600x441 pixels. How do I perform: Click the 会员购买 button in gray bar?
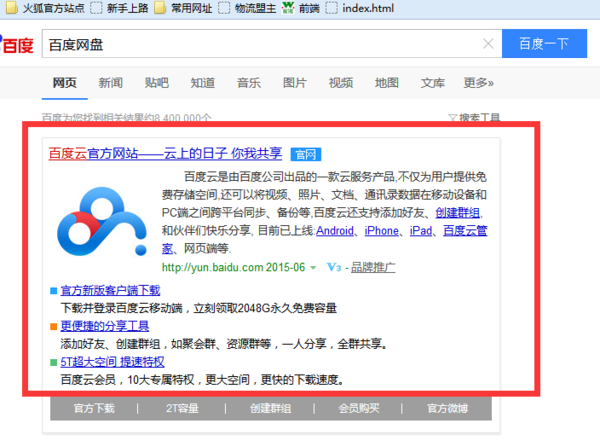pyautogui.click(x=359, y=408)
